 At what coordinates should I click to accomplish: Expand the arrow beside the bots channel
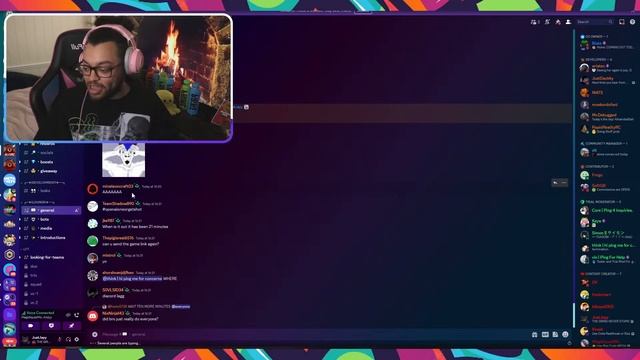point(20,219)
